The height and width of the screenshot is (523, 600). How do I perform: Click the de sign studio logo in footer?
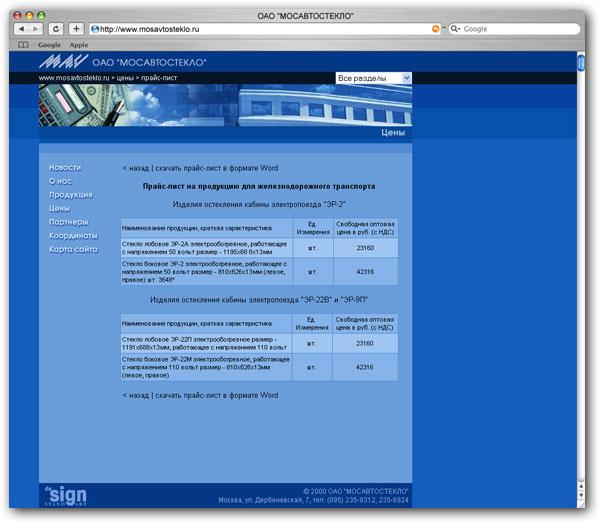click(65, 496)
